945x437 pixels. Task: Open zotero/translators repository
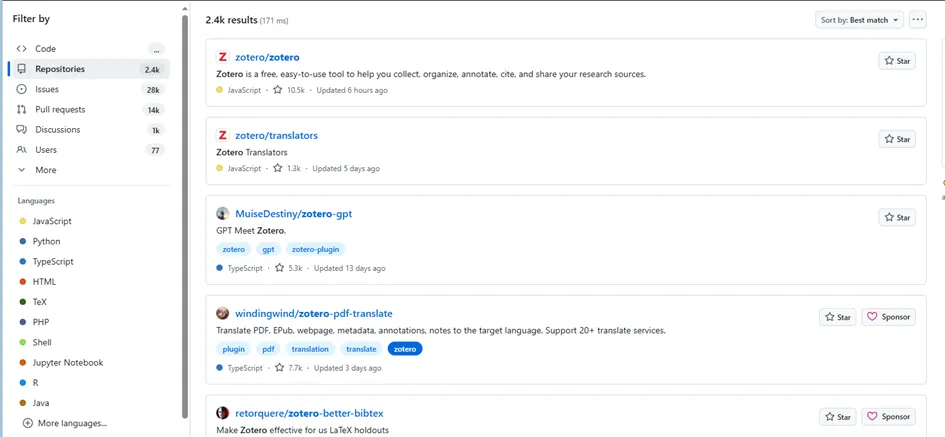pos(276,136)
